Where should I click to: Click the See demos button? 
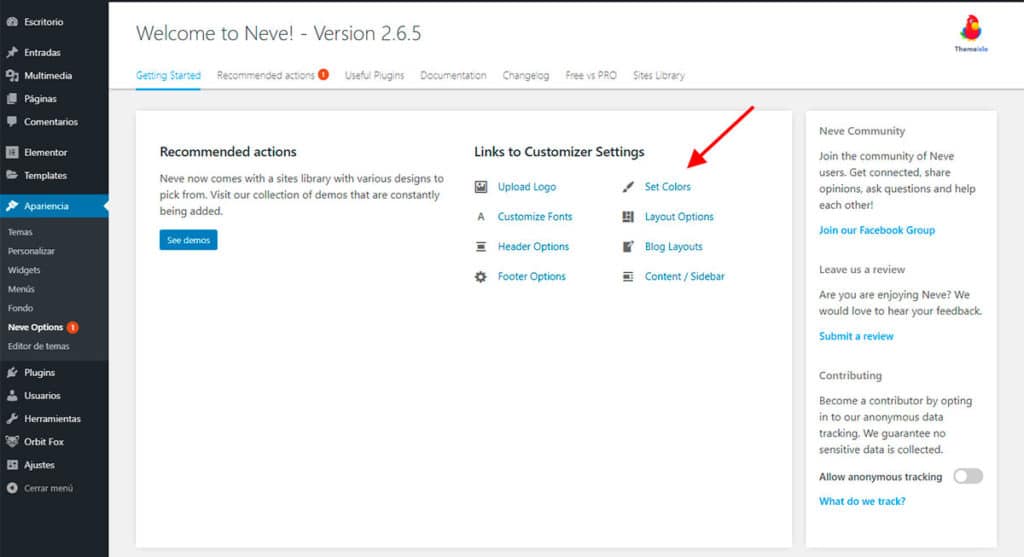coord(188,240)
